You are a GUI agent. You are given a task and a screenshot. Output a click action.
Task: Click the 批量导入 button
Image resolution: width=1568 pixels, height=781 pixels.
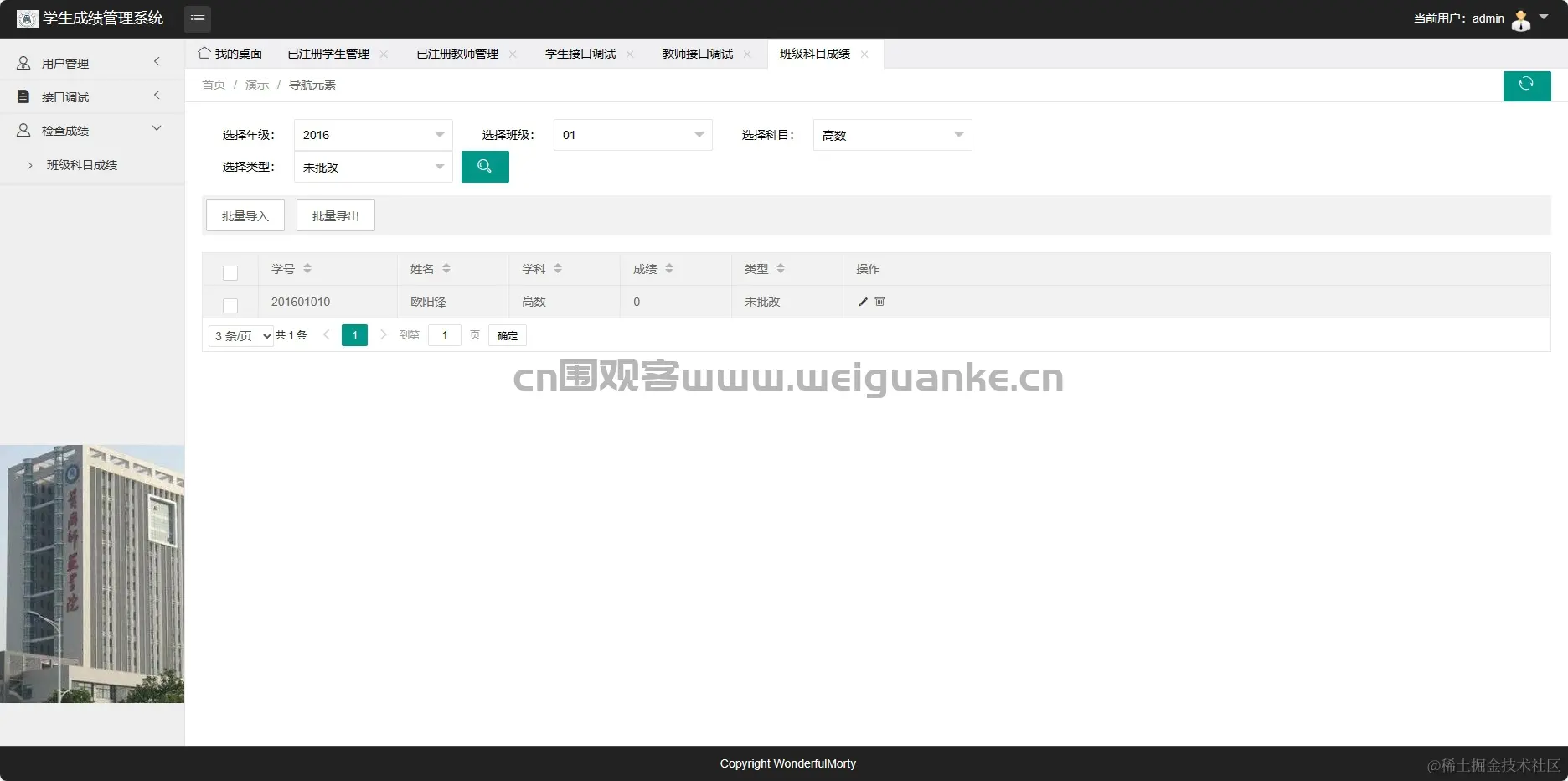tap(245, 215)
